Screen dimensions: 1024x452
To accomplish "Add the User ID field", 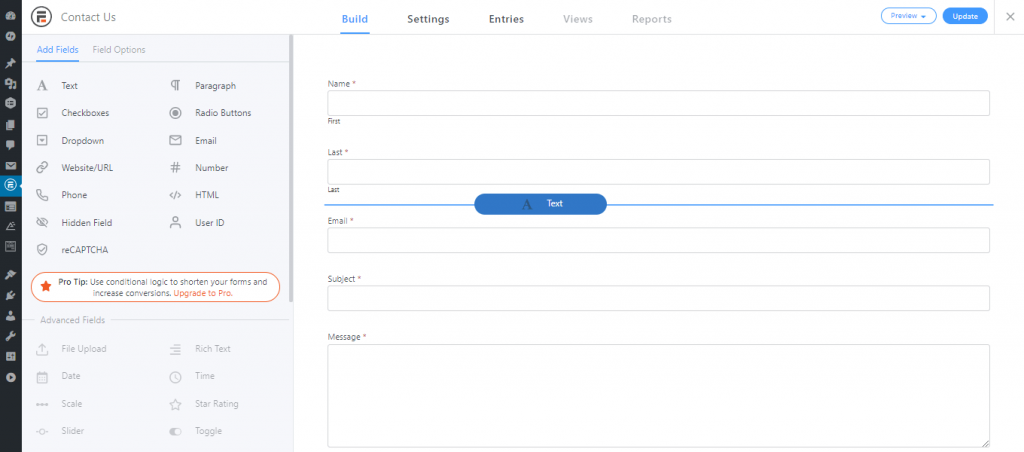I will pos(197,223).
